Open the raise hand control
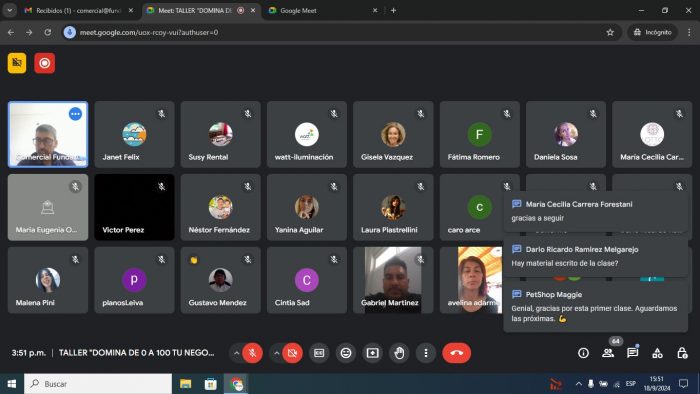The image size is (700, 394). 399,353
